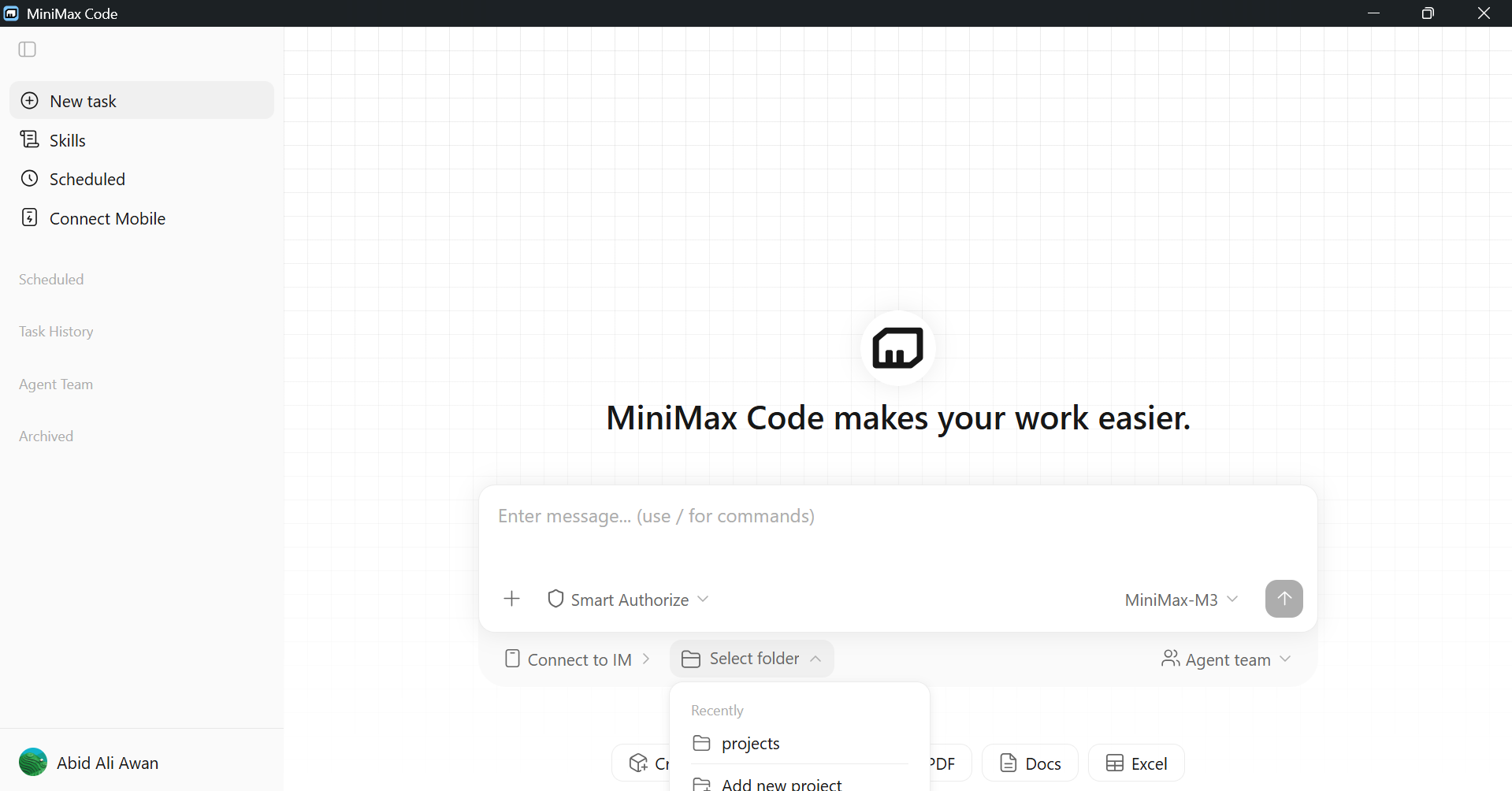Choose Add new project in folder menu
The width and height of the screenshot is (1512, 791).
(x=800, y=783)
